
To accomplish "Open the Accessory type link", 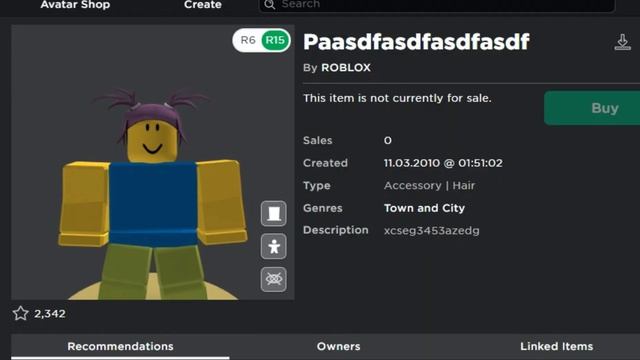I will 413,186.
